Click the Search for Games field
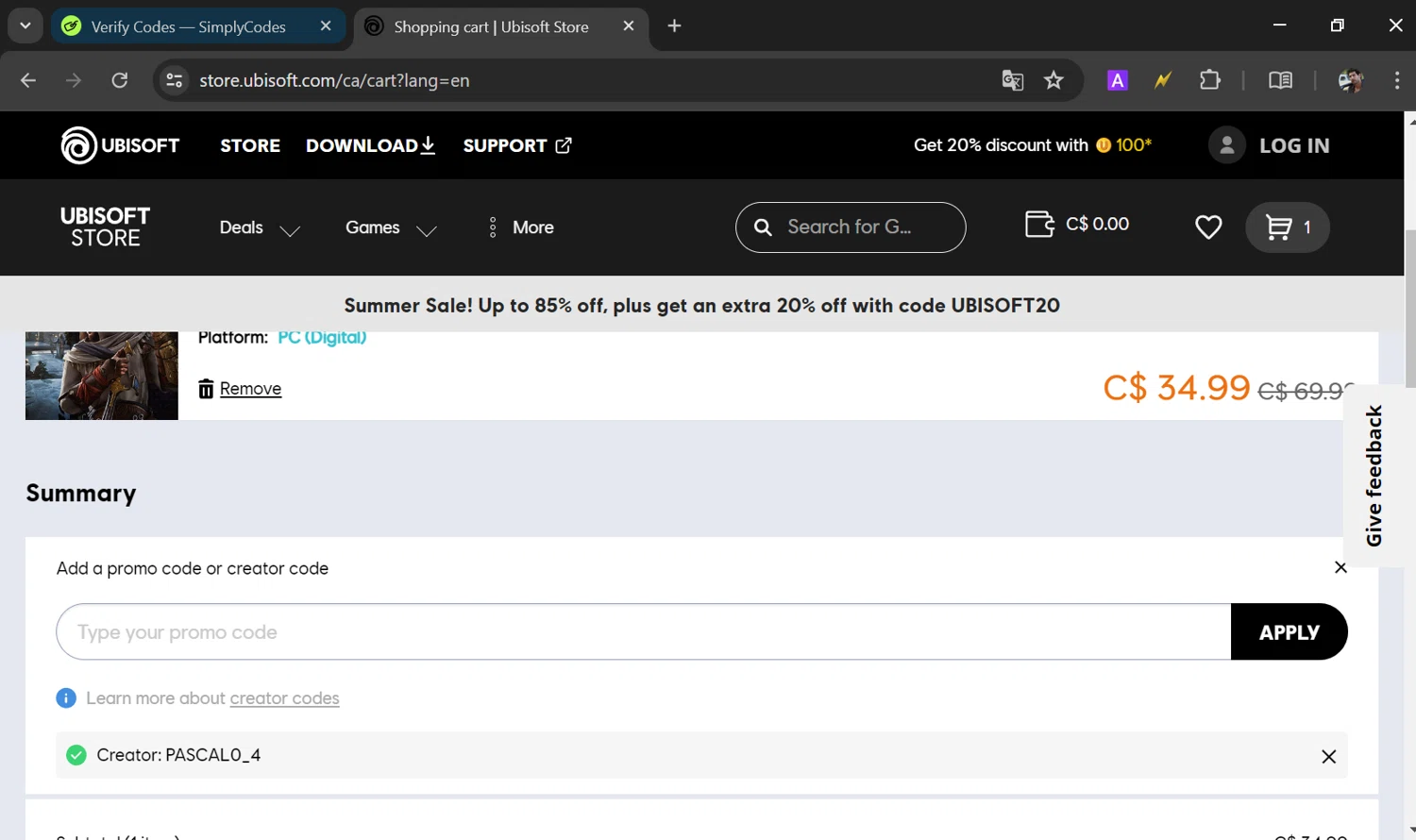 pos(851,227)
